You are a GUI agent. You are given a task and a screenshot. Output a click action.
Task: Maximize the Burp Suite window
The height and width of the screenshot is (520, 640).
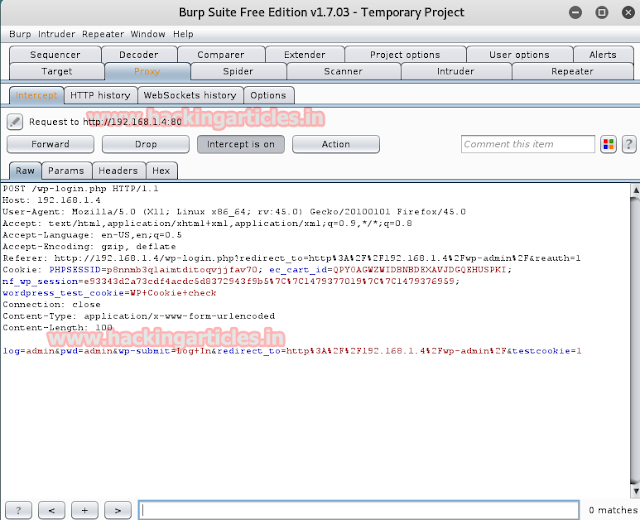(x=602, y=13)
